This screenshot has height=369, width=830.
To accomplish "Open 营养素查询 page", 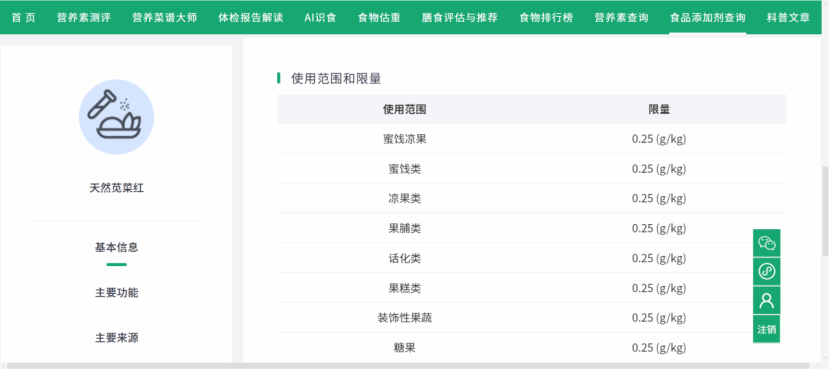I will [x=621, y=17].
